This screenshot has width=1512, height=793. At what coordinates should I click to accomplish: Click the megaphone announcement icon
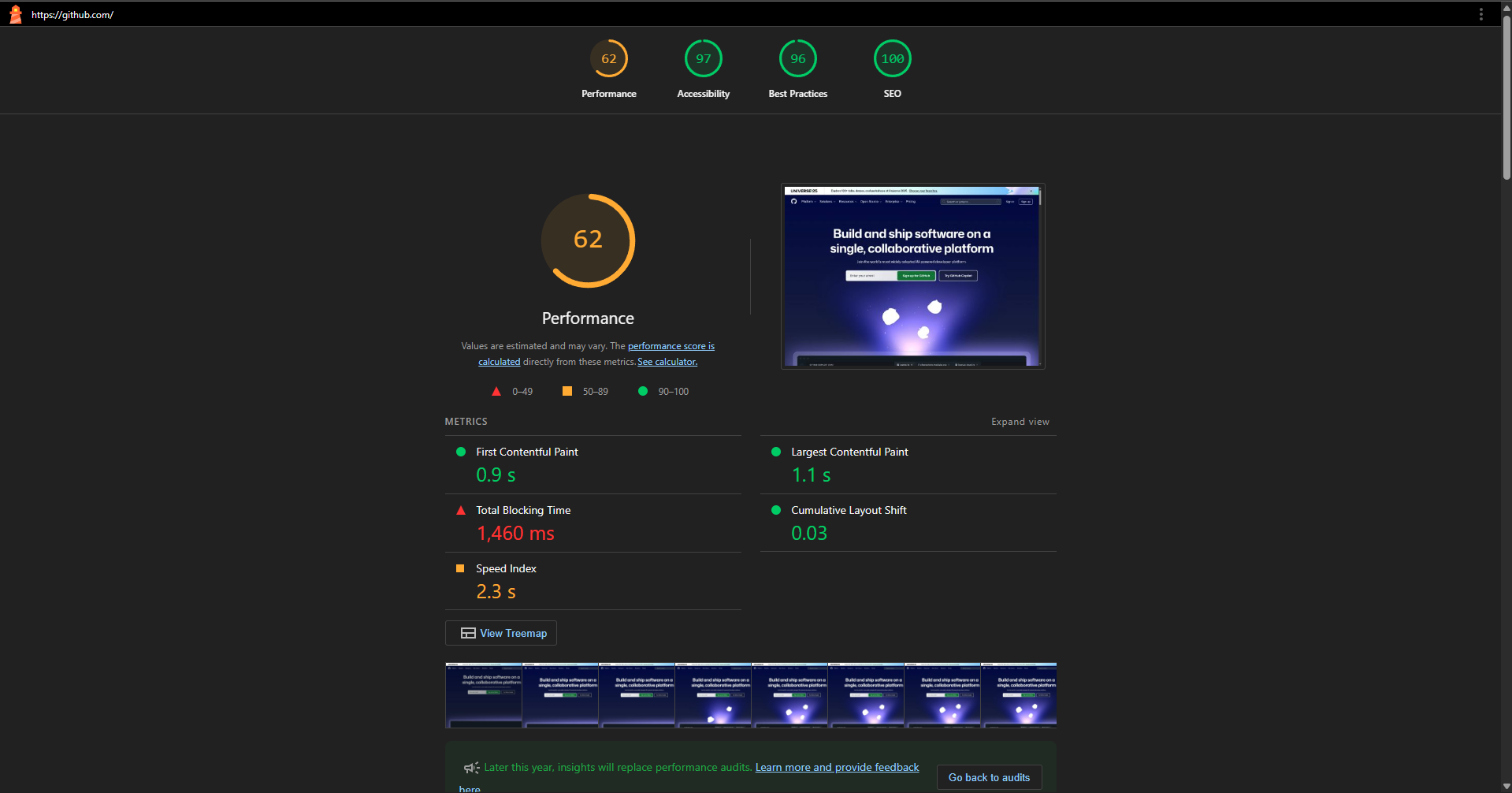(471, 768)
